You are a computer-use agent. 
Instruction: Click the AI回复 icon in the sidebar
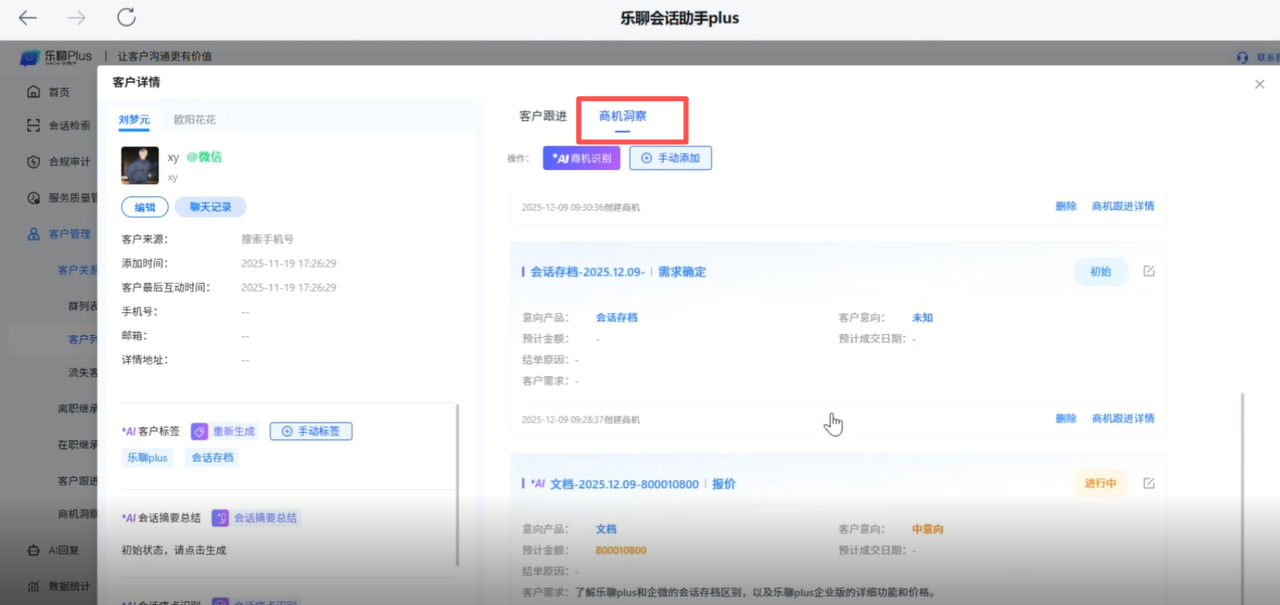(x=34, y=550)
